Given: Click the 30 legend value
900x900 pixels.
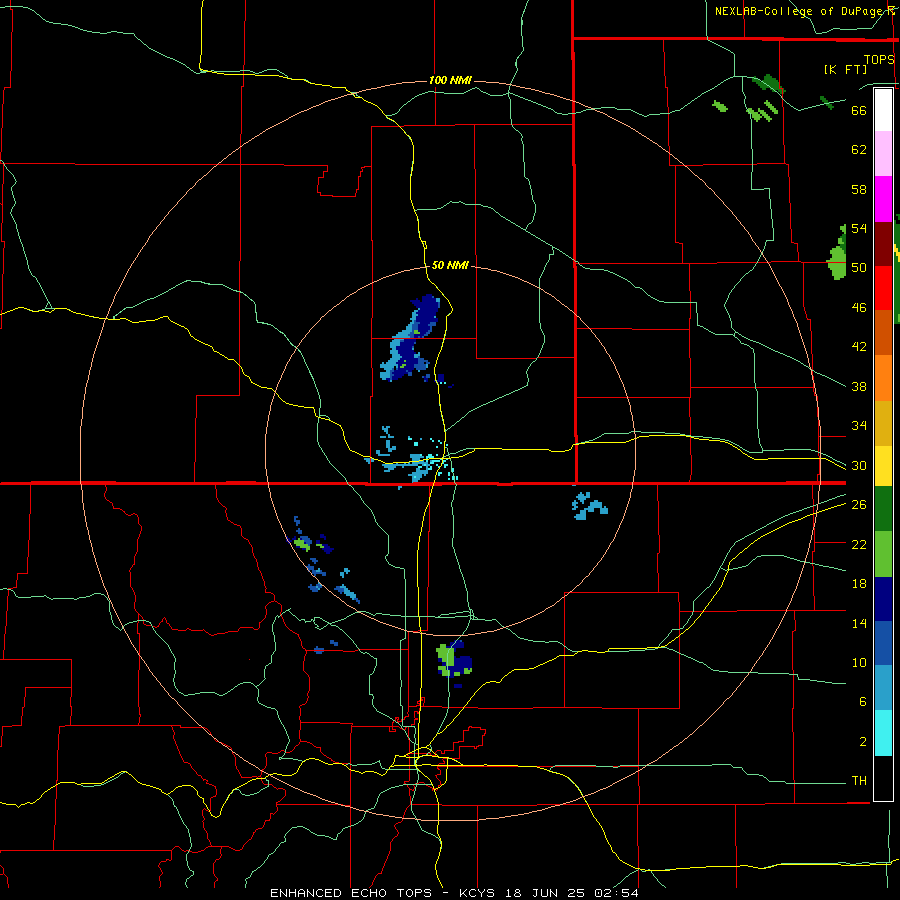Looking at the screenshot, I should click(859, 465).
